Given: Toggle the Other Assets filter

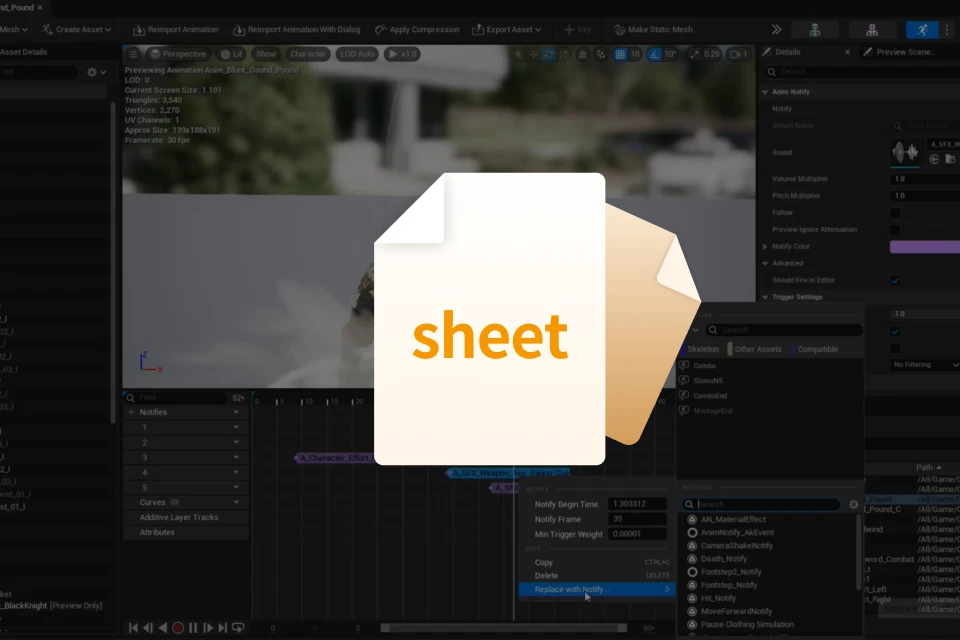Looking at the screenshot, I should (x=755, y=349).
